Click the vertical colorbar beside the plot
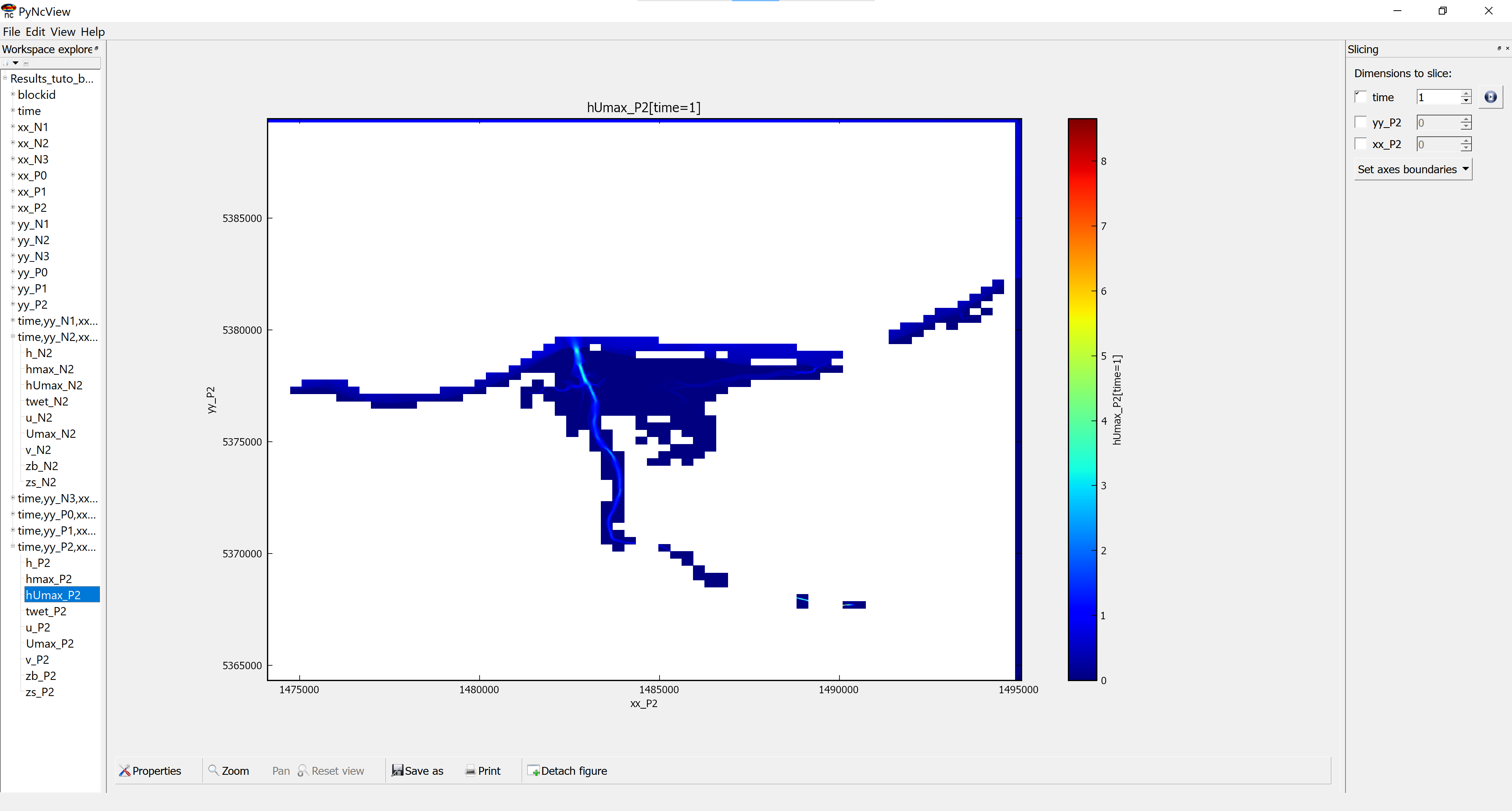 click(x=1082, y=399)
